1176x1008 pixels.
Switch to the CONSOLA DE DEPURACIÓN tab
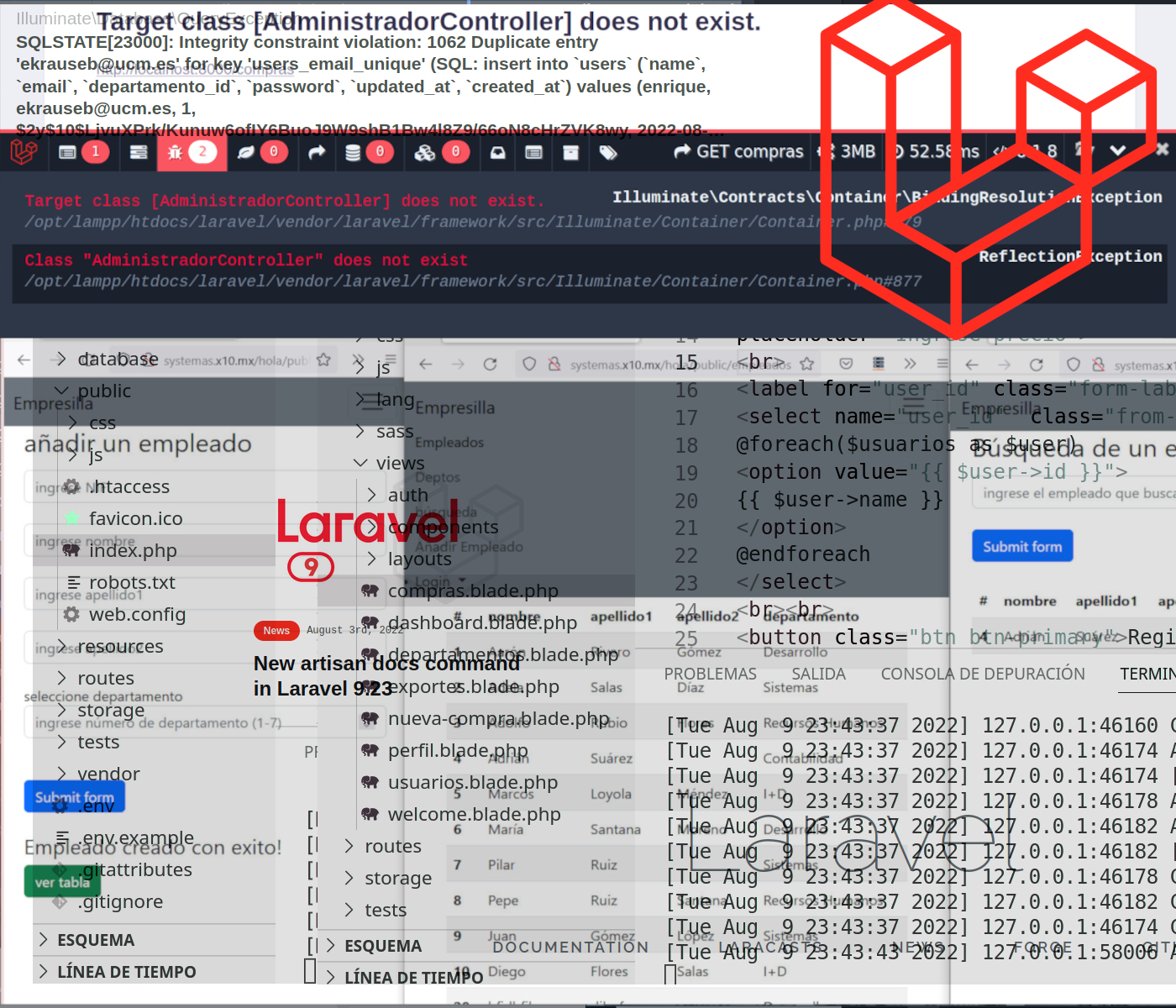[x=983, y=674]
